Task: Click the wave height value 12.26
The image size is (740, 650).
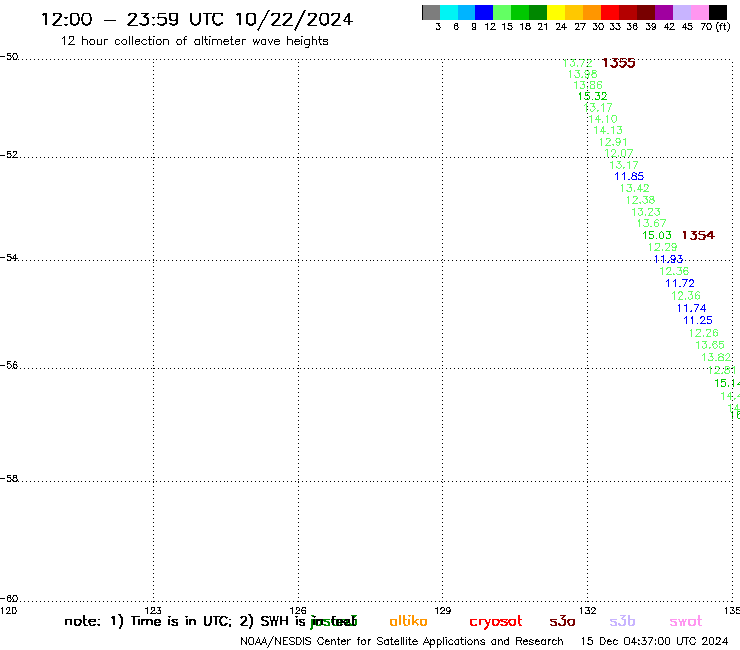Action: (x=704, y=333)
